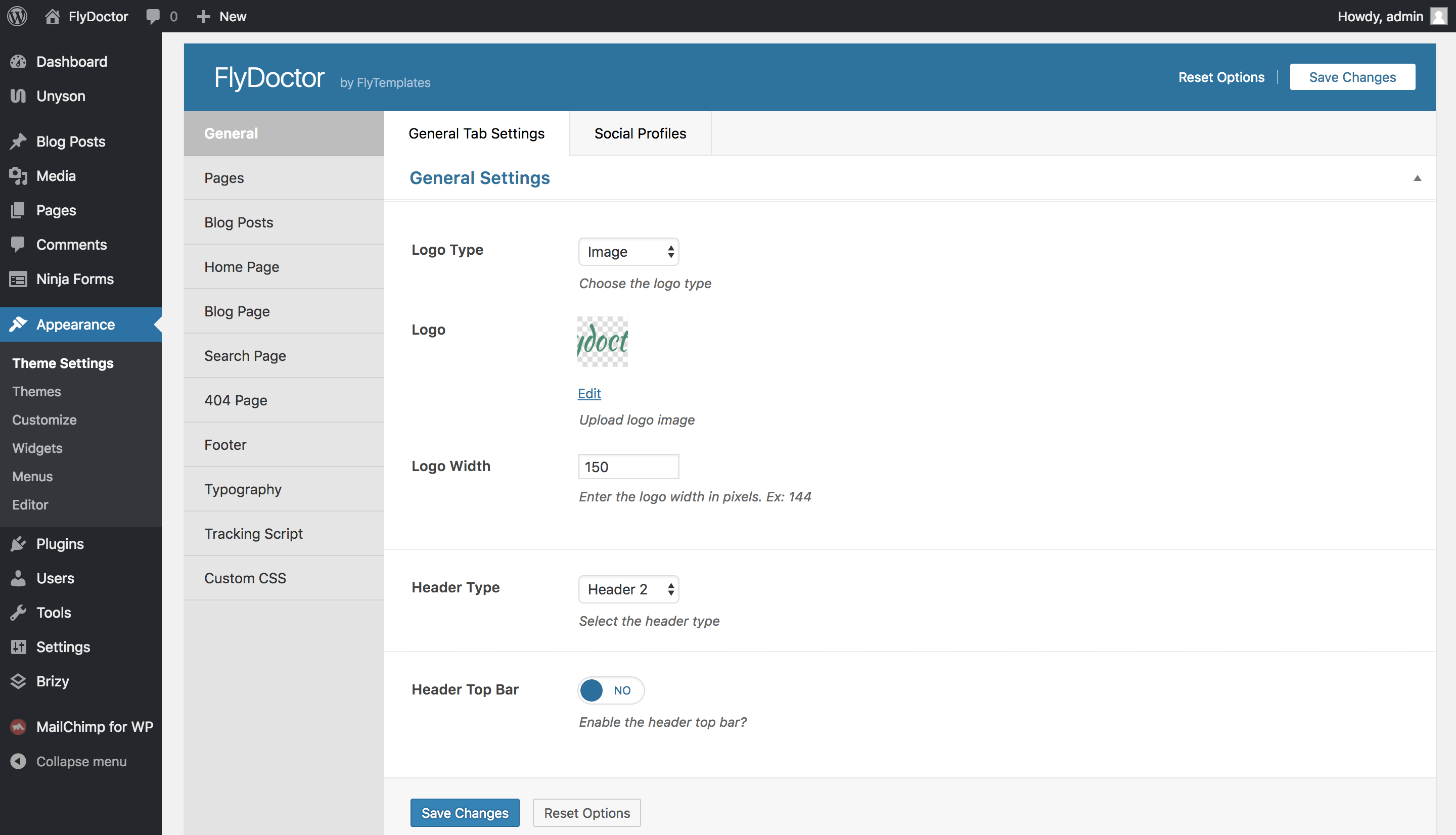Collapse the General Settings section arrow

coord(1417,178)
